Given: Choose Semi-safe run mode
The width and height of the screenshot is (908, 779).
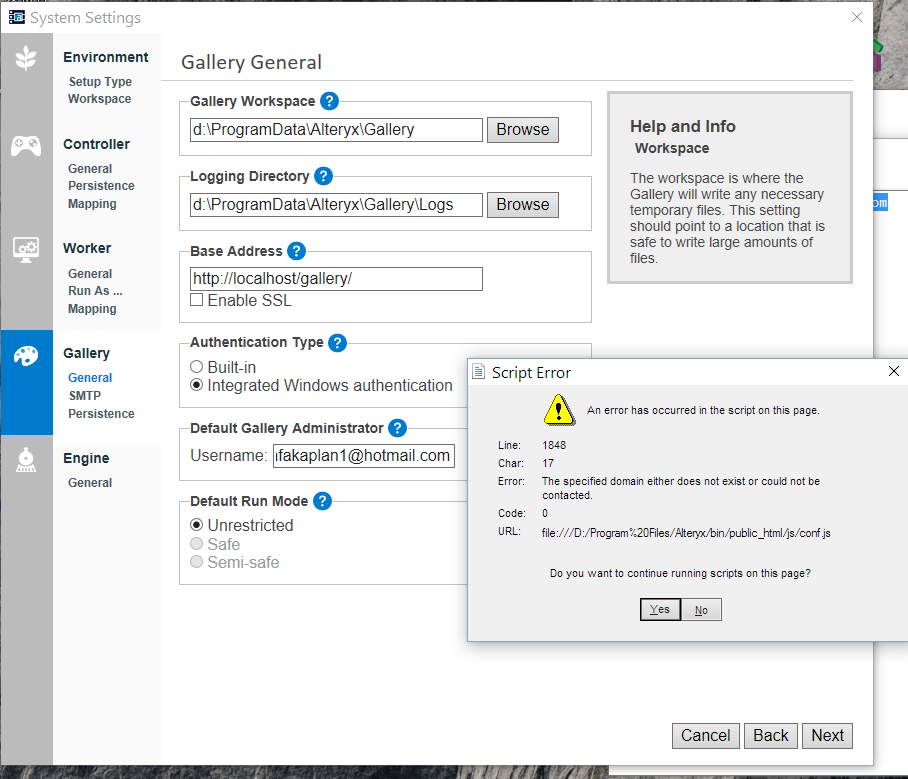Looking at the screenshot, I should pyautogui.click(x=197, y=562).
